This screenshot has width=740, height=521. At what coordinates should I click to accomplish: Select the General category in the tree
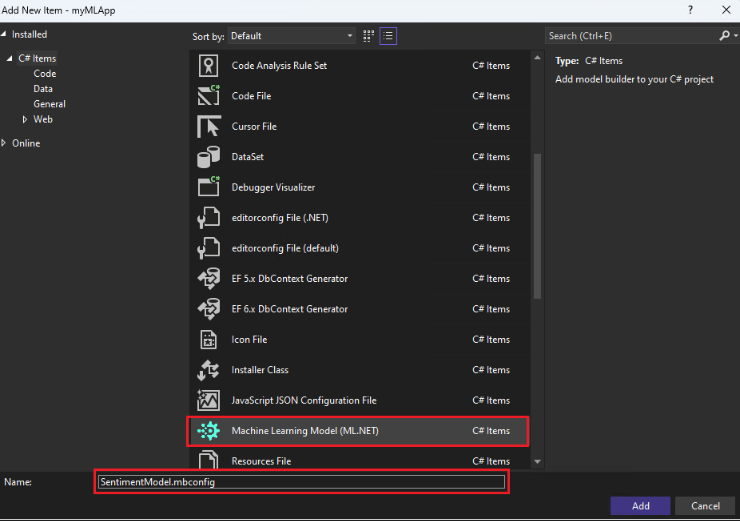click(49, 104)
